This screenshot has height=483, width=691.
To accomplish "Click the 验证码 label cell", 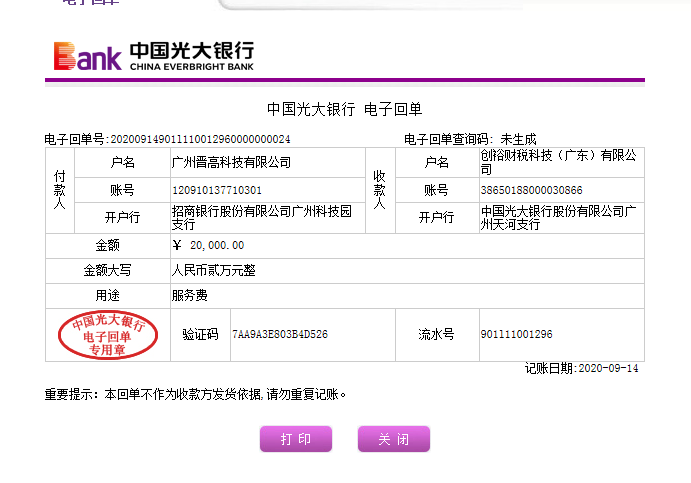I will pyautogui.click(x=201, y=334).
